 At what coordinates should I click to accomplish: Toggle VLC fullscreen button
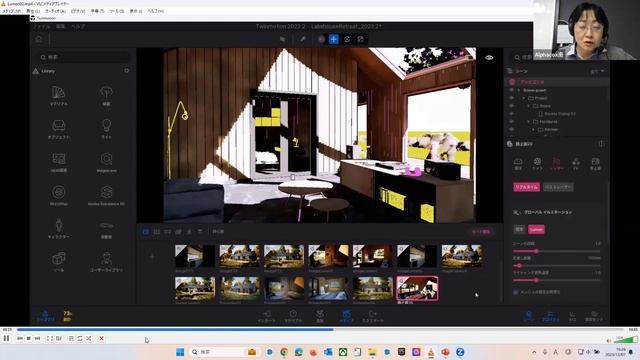(x=49, y=338)
